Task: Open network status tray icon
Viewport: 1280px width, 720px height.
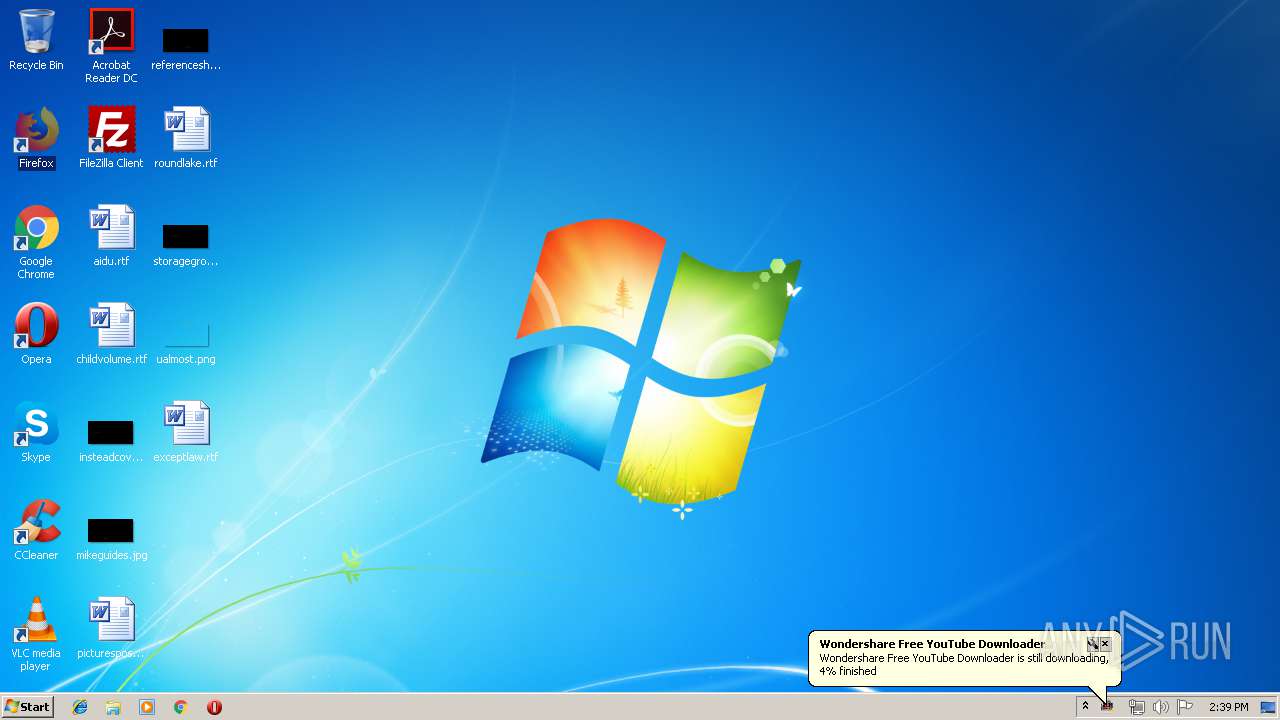Action: (x=1136, y=707)
